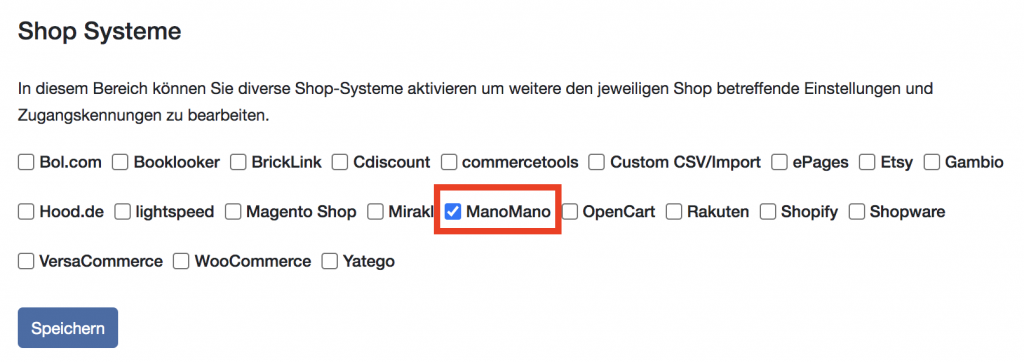
Task: Check the Mirakl checkbox
Action: pyautogui.click(x=376, y=212)
